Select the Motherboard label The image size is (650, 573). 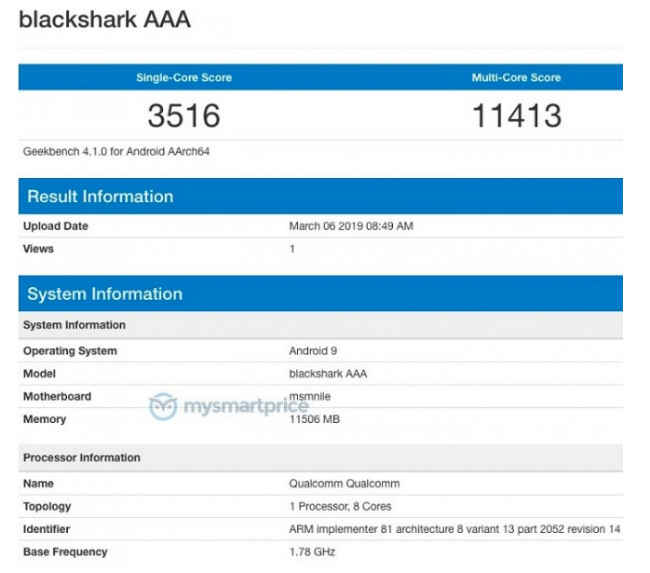(x=57, y=396)
